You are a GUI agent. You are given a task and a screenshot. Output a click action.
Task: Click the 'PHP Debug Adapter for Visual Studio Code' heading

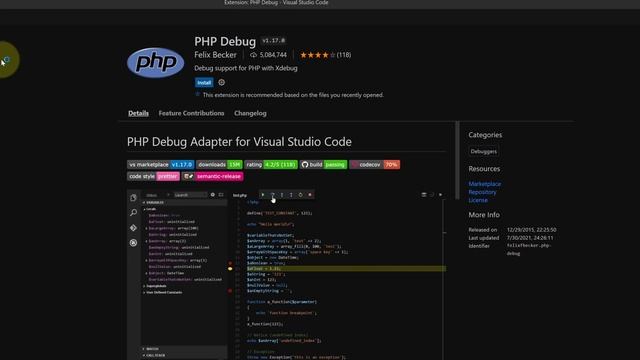[x=239, y=142]
